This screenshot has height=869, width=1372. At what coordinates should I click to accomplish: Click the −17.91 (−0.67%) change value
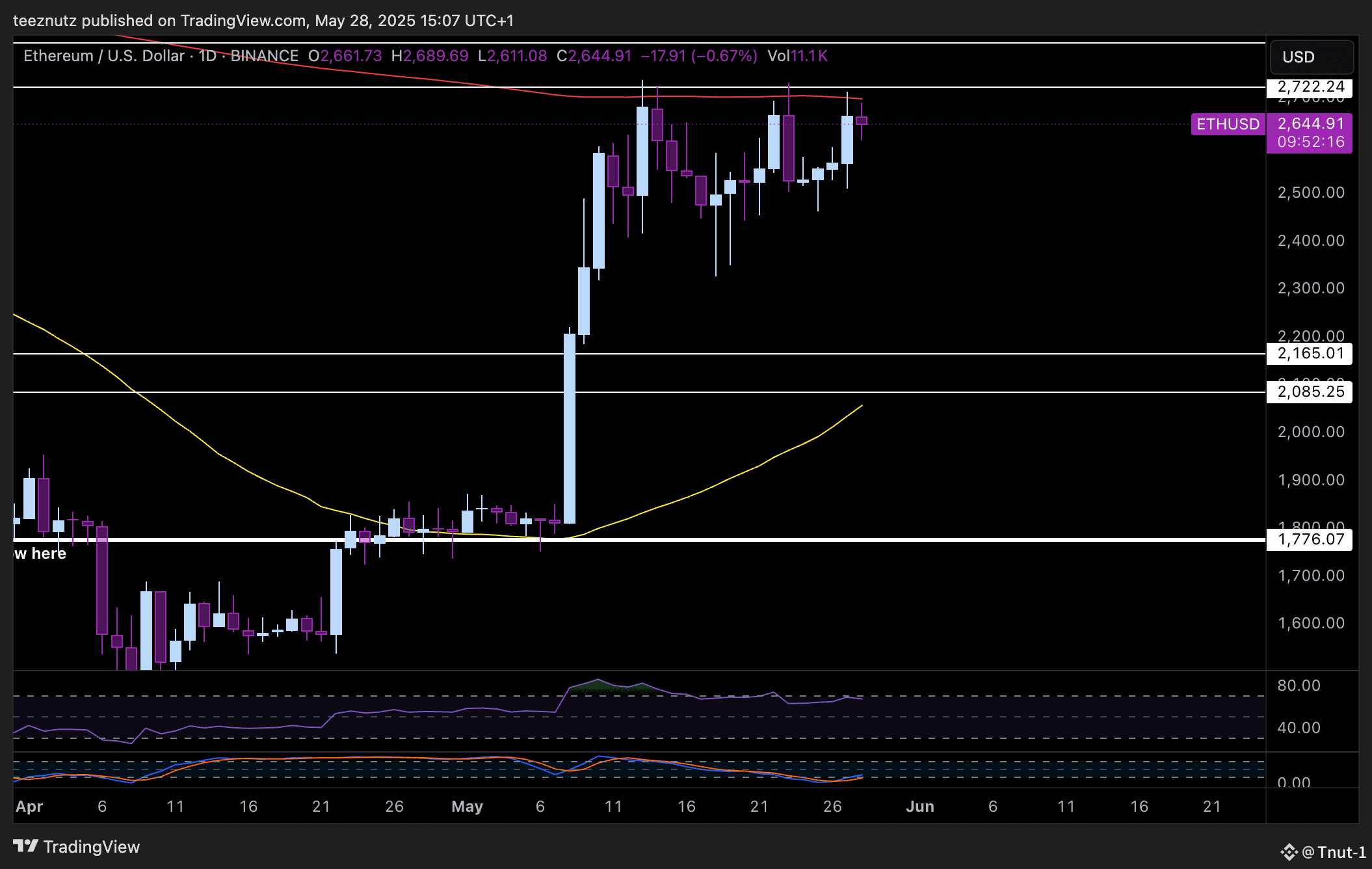click(x=699, y=56)
